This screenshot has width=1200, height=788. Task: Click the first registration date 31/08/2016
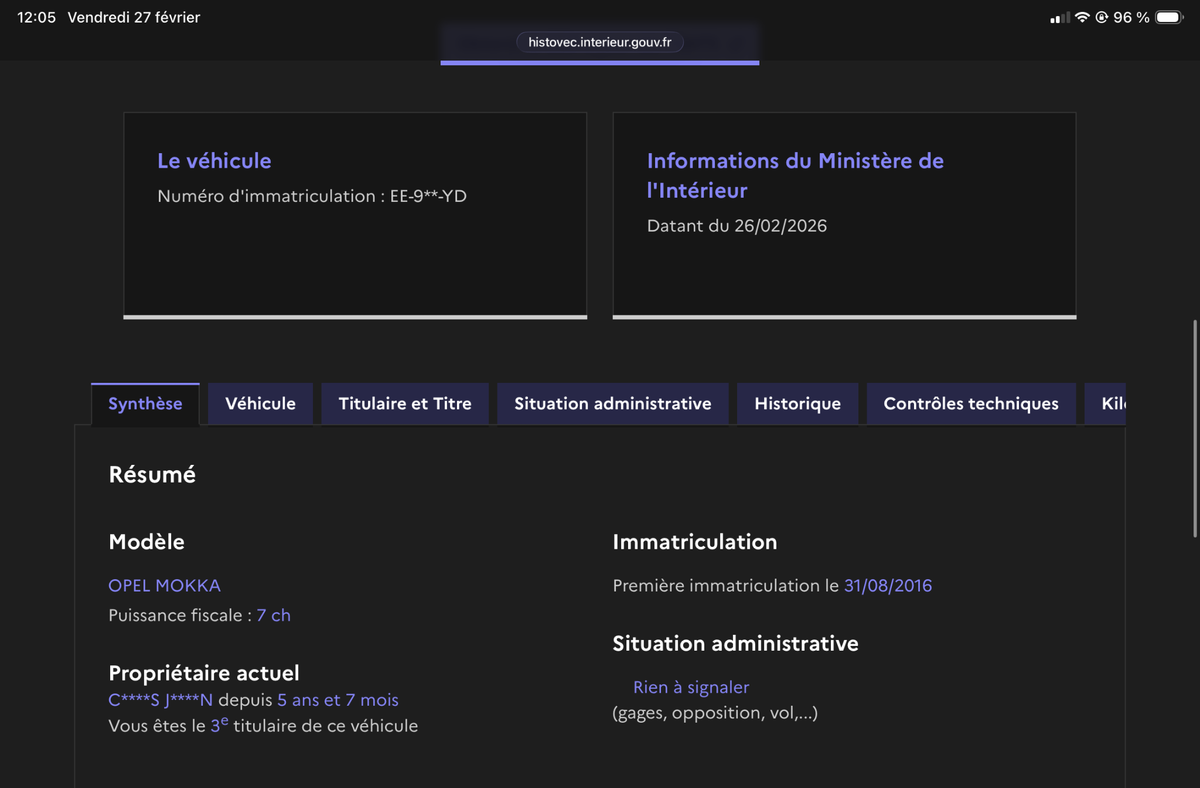click(x=887, y=585)
